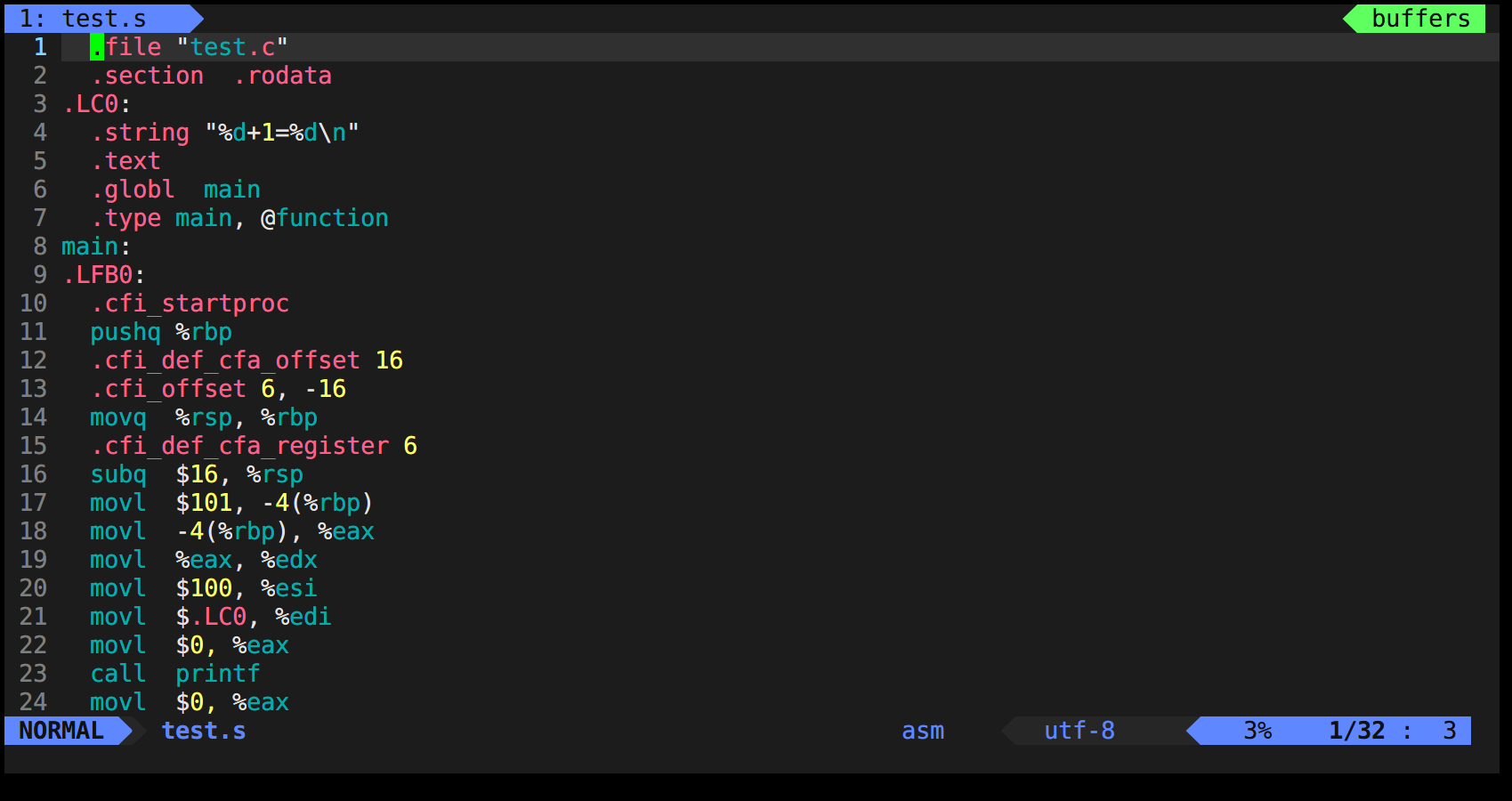Click the 'utf-8' encoding indicator
This screenshot has width=1512, height=801.
[1079, 731]
